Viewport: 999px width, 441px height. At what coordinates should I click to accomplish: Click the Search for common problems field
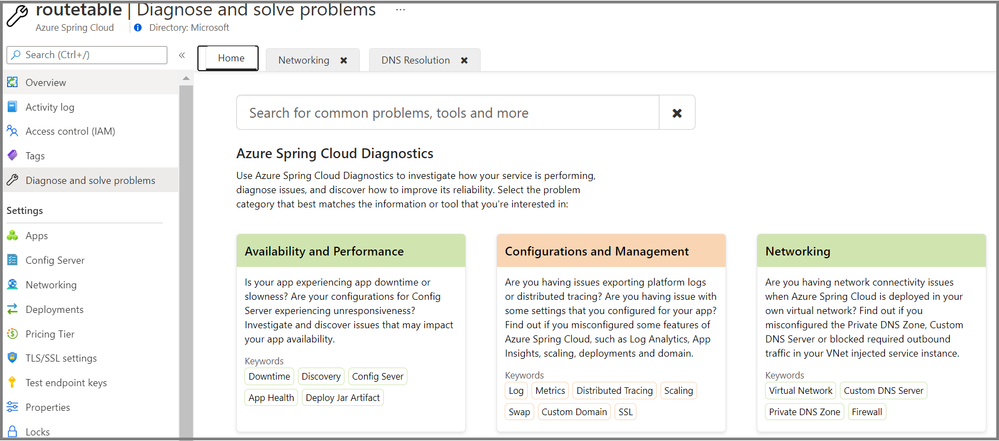tap(447, 113)
